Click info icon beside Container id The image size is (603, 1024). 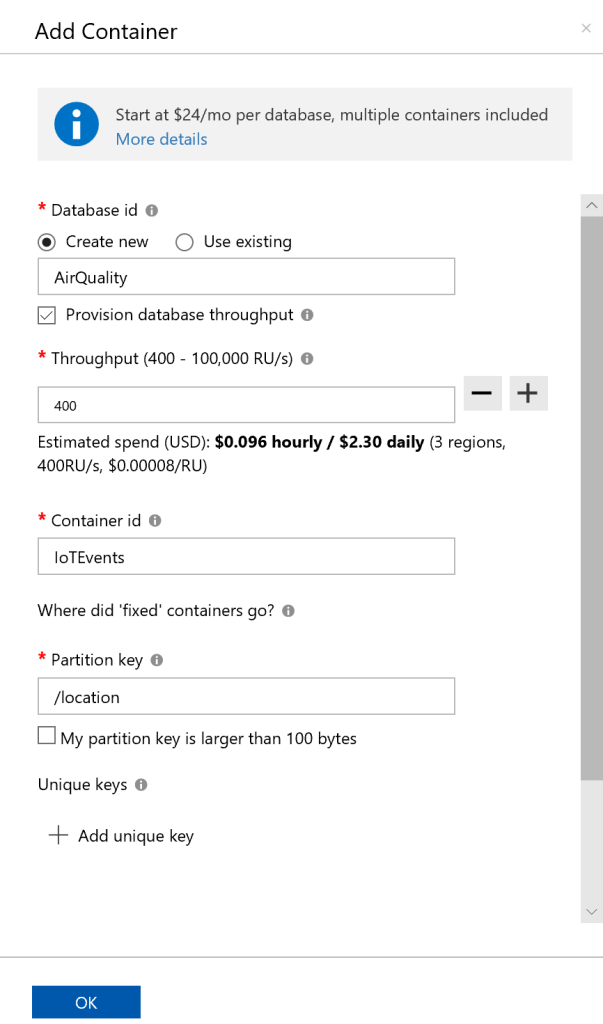pos(155,521)
